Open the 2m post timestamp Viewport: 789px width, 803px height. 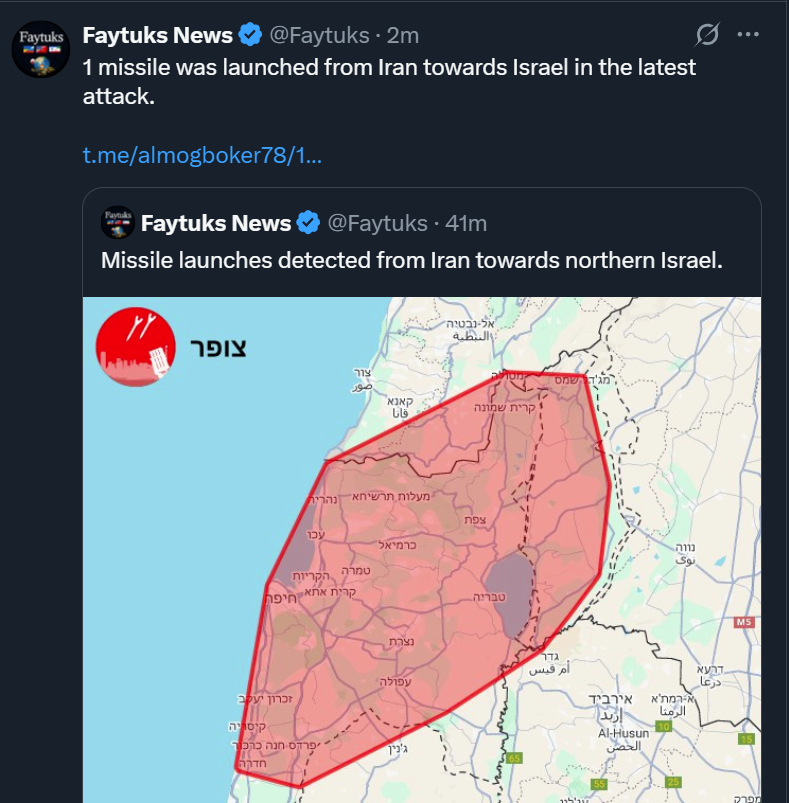click(x=403, y=35)
